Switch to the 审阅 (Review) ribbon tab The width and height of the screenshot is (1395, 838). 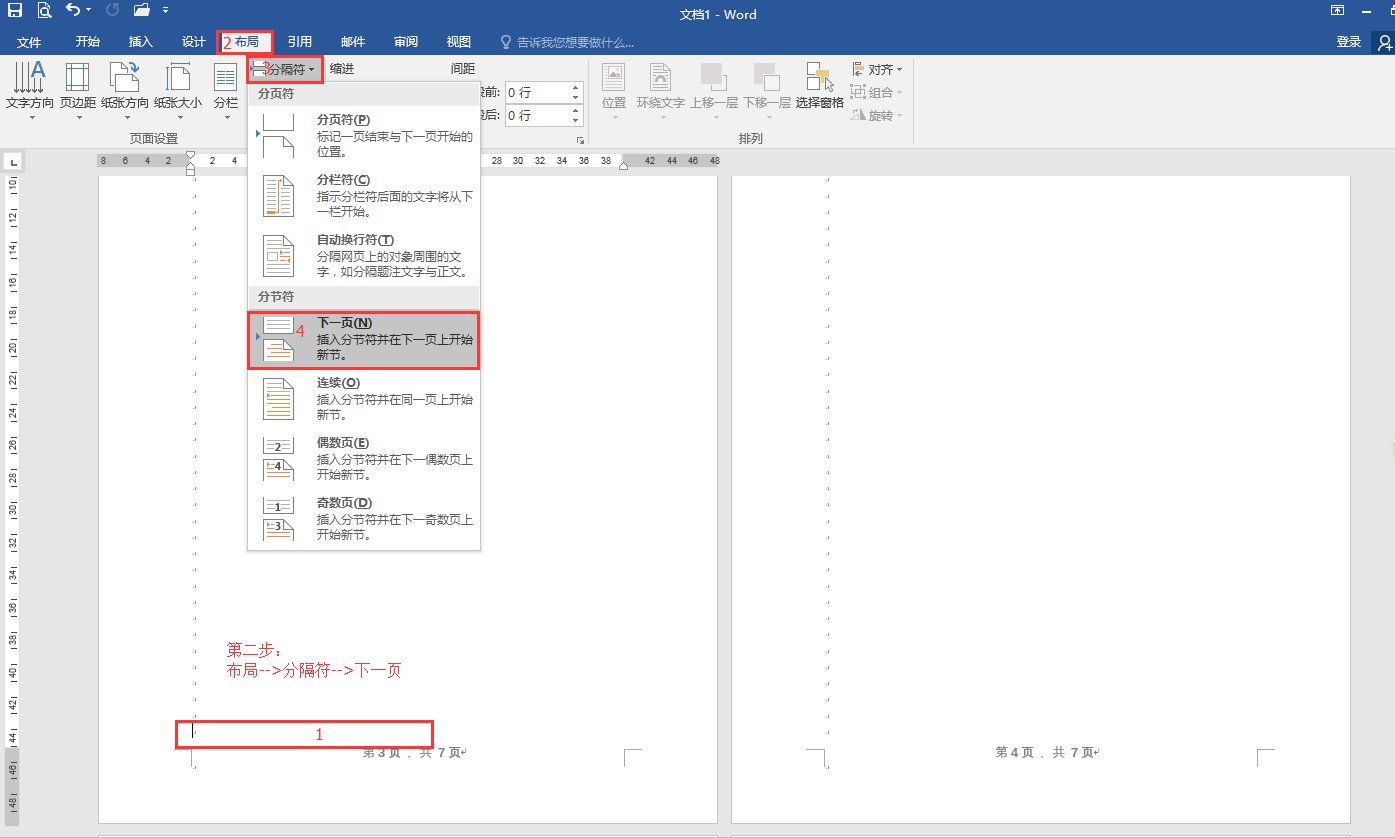[x=405, y=42]
